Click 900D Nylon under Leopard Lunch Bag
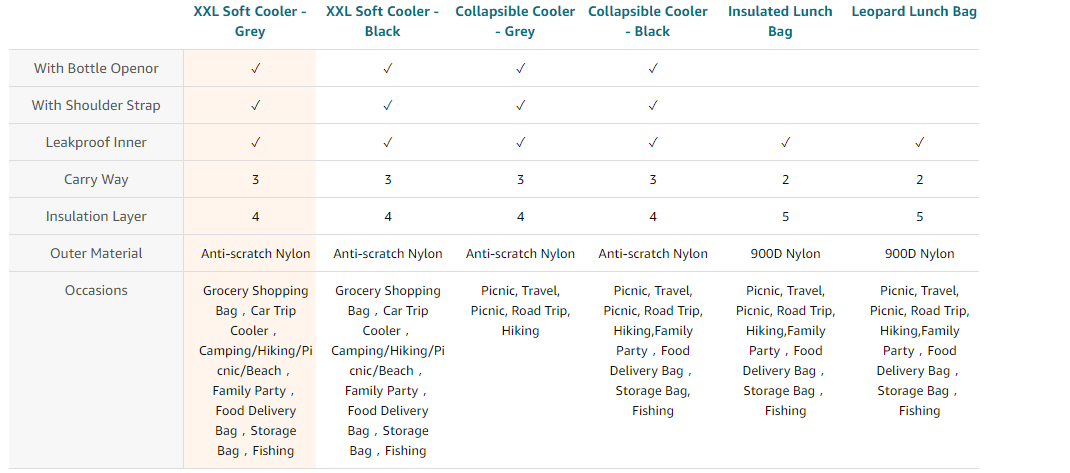Viewport: 1070px width, 473px height. [919, 254]
